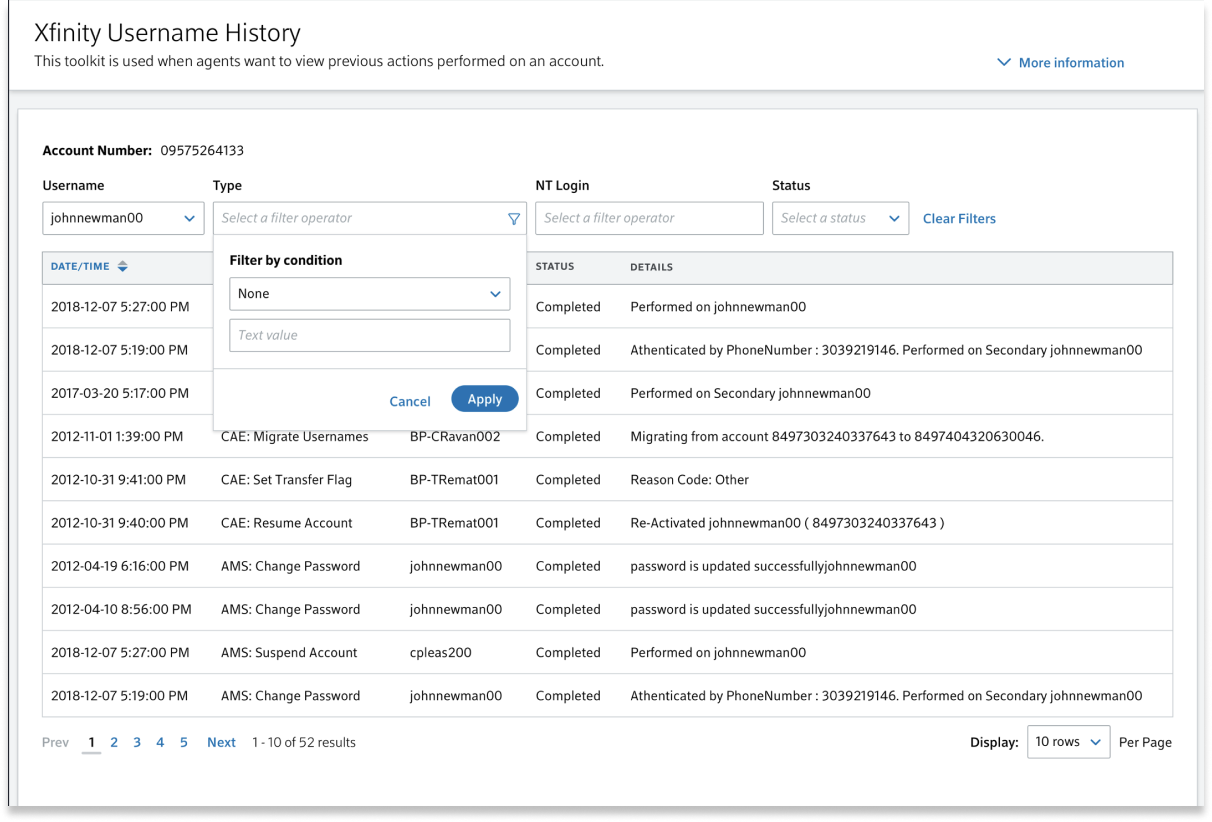This screenshot has height=822, width=1212.
Task: Cancel the filter condition popup
Action: point(410,401)
